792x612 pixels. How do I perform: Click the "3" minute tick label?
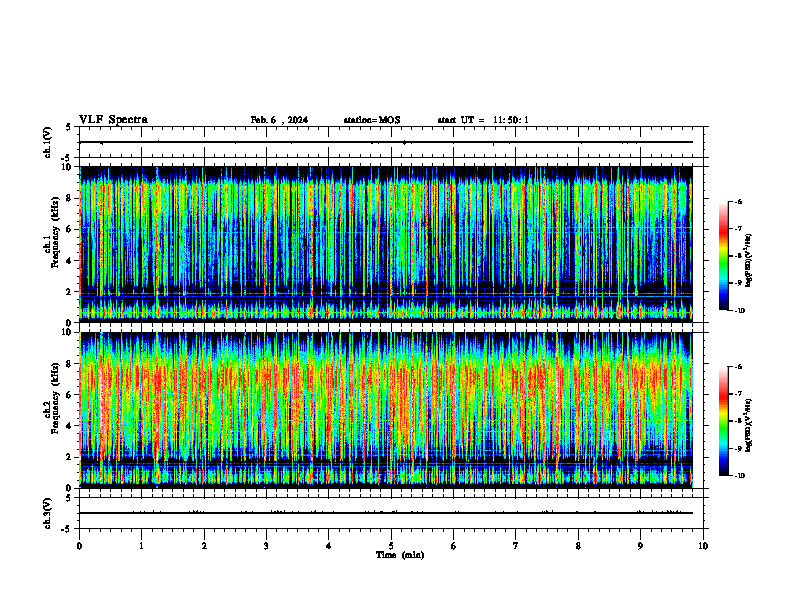[x=266, y=546]
